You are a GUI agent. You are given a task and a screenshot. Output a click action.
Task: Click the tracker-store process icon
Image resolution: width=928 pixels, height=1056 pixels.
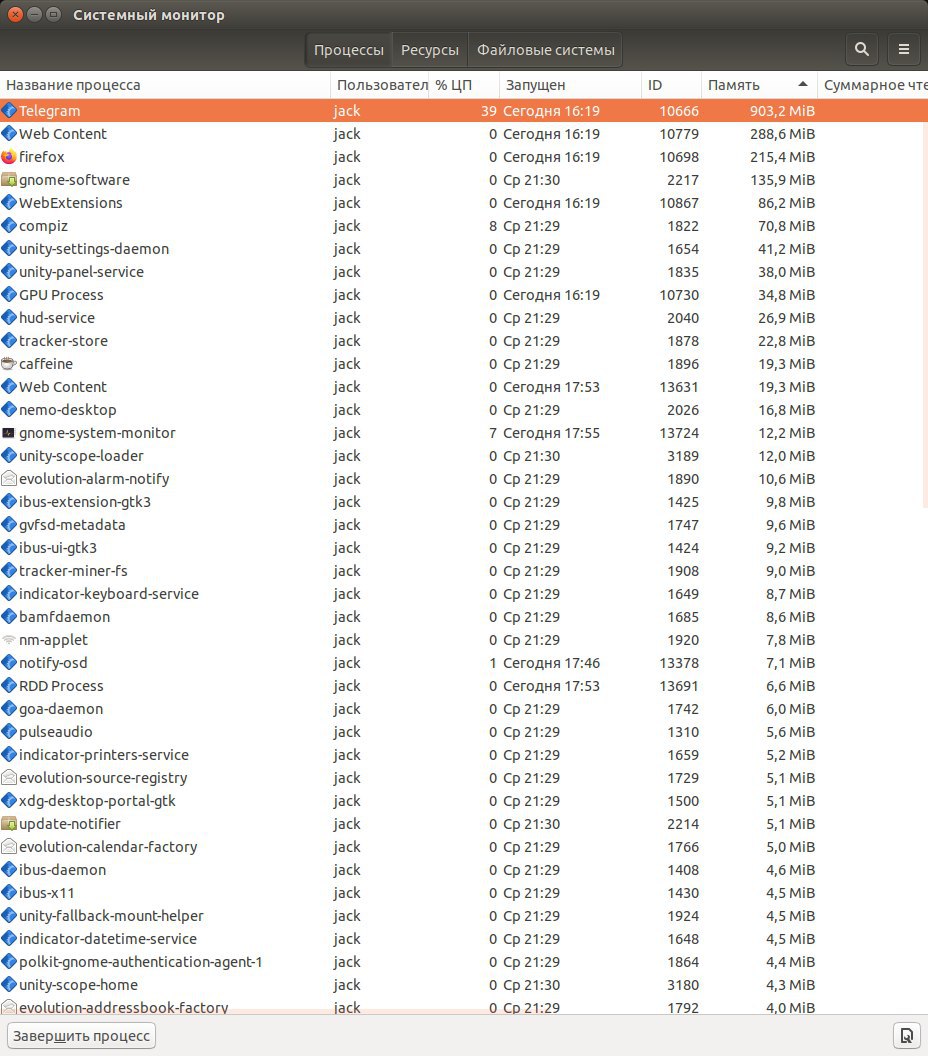(x=9, y=341)
